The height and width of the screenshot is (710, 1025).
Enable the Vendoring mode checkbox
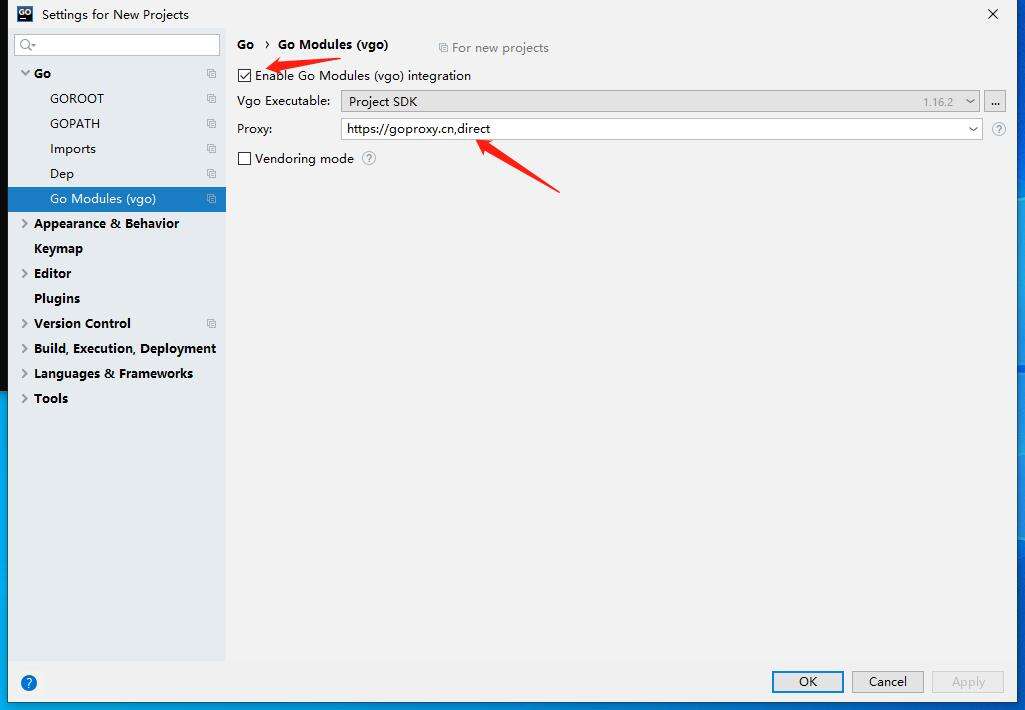coord(245,159)
